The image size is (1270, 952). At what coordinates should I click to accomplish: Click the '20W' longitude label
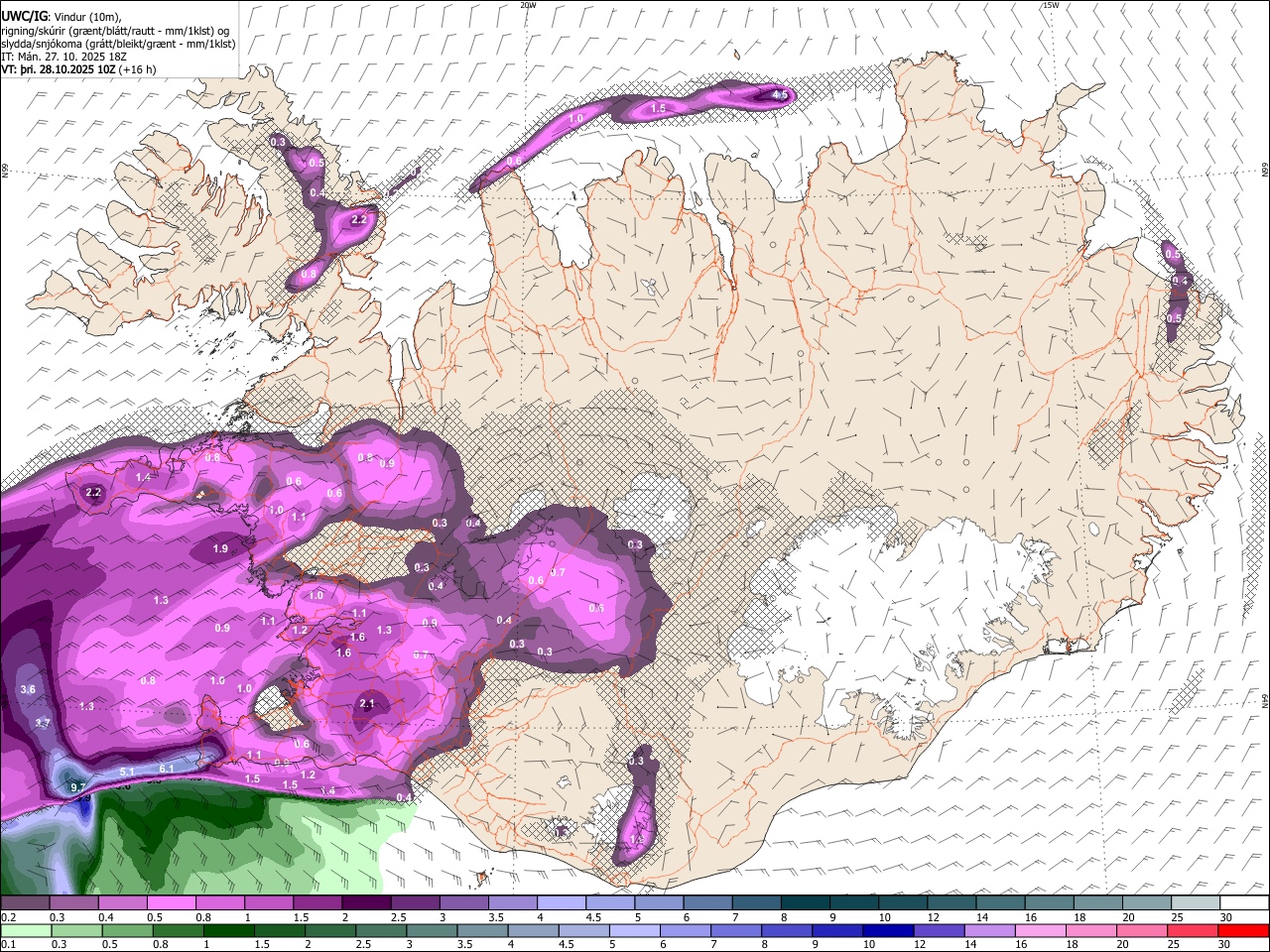coord(528,5)
